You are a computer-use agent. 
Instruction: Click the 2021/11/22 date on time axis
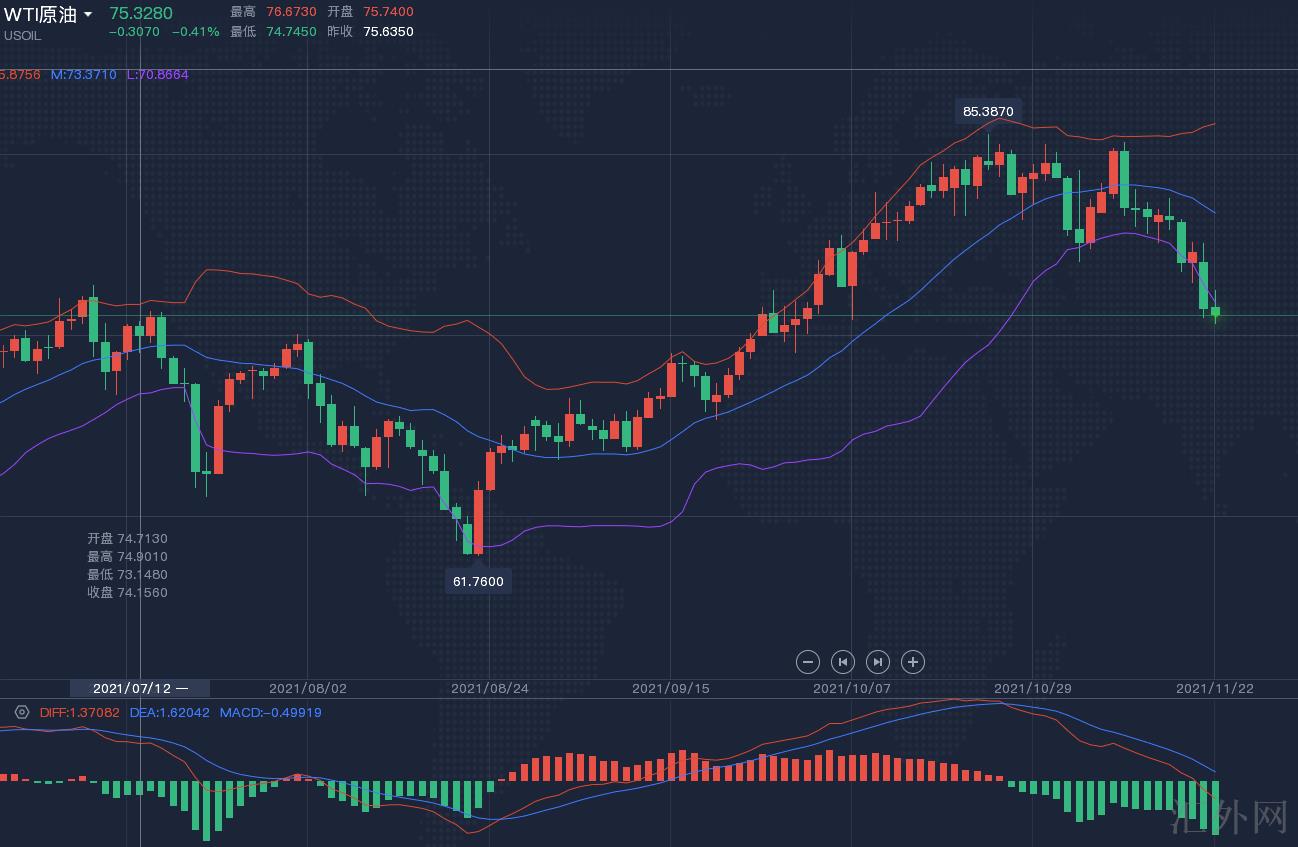(x=1214, y=688)
